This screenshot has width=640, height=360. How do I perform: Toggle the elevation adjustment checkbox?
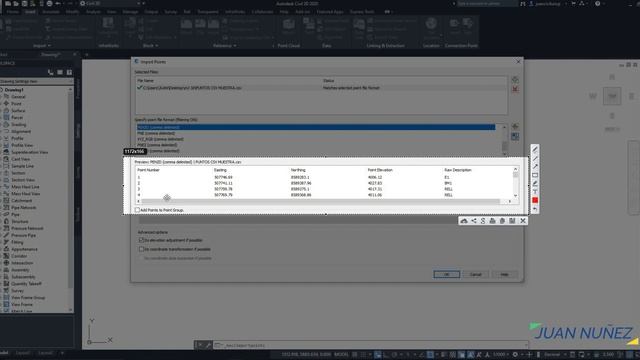point(141,240)
